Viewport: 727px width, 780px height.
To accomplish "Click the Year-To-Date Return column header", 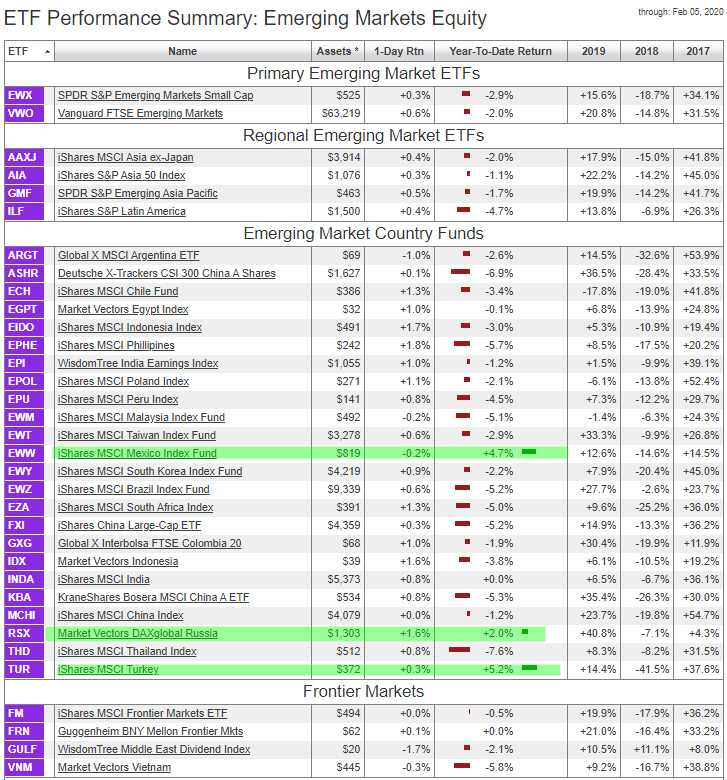I will click(500, 51).
